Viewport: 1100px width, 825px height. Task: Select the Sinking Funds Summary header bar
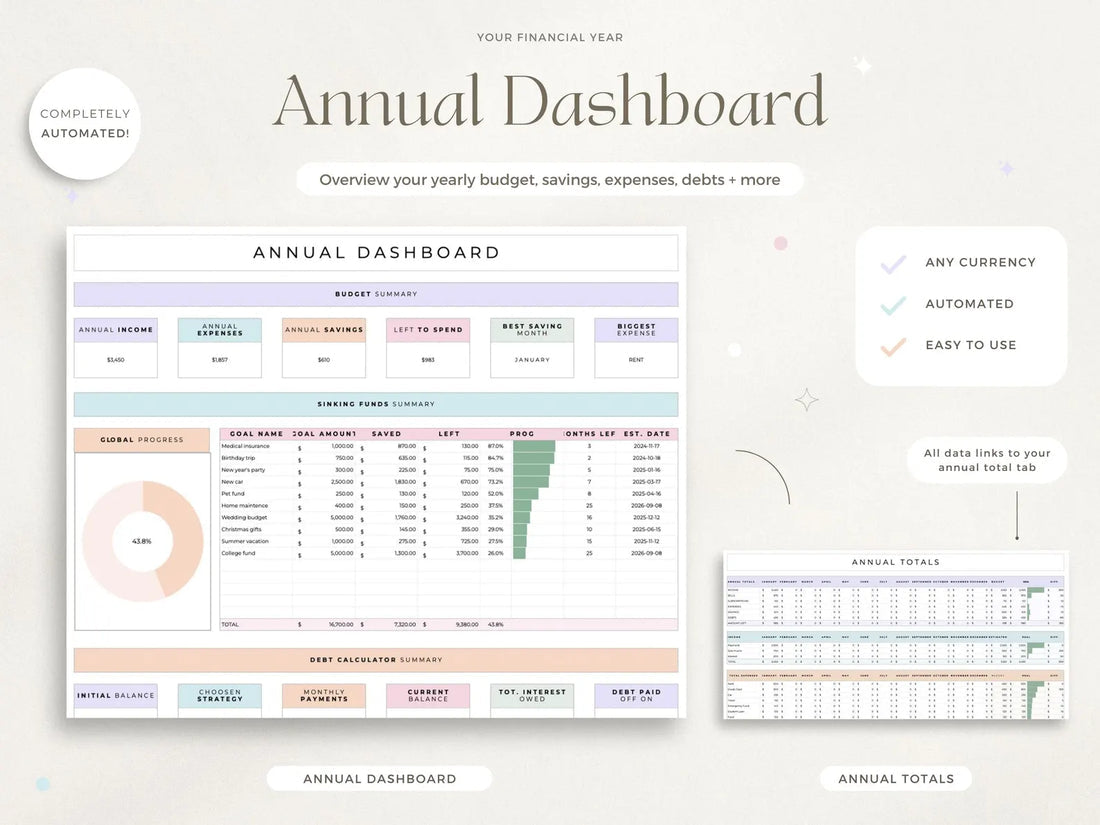click(376, 404)
